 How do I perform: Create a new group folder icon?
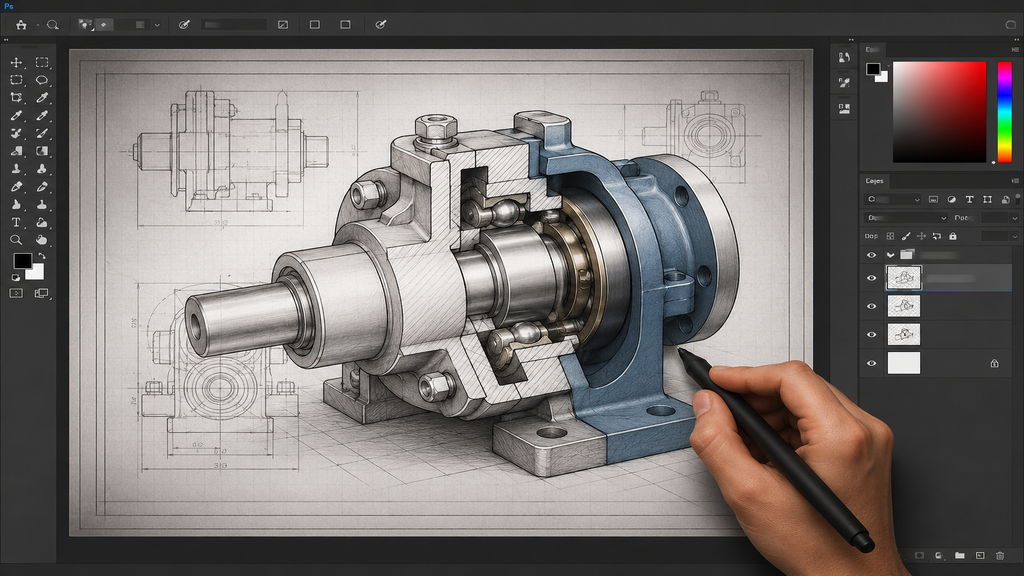click(959, 556)
